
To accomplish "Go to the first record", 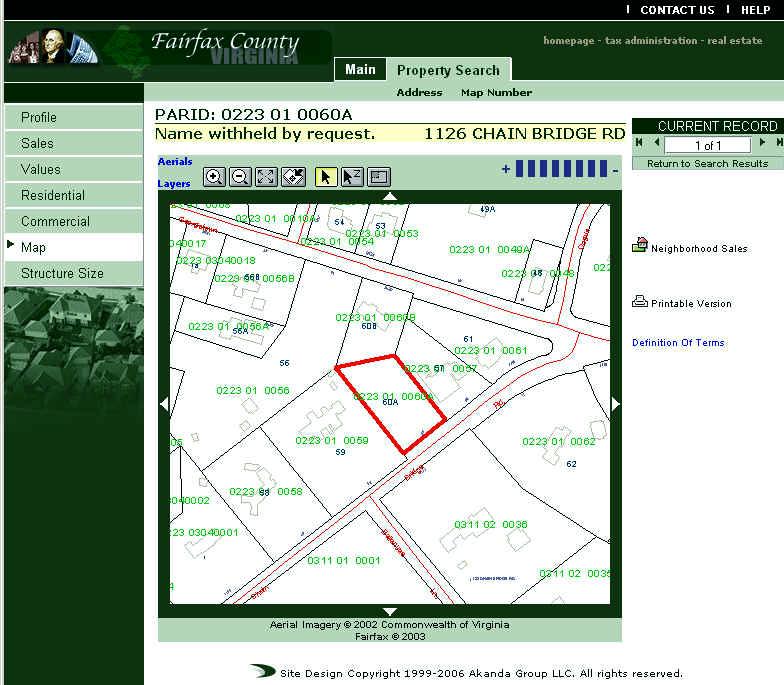I will [x=640, y=143].
